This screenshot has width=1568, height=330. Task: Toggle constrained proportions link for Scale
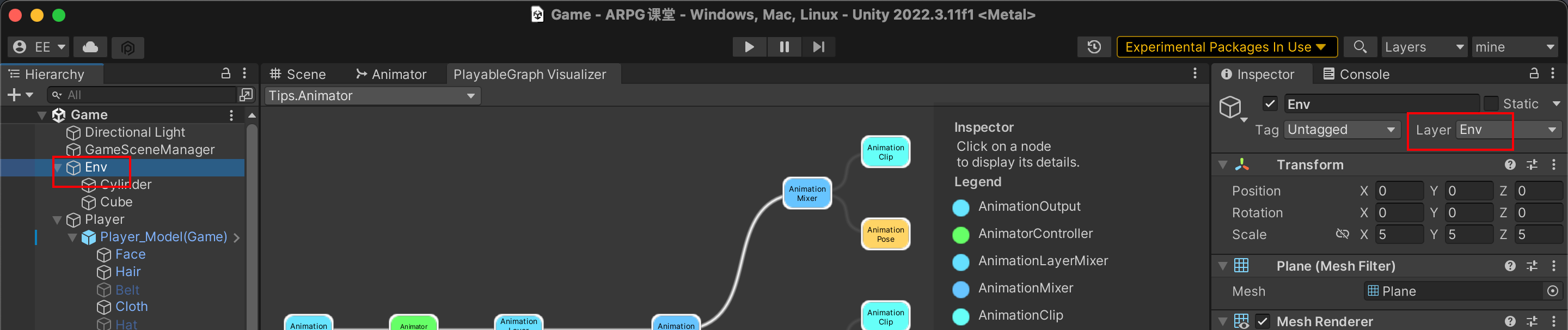1342,234
